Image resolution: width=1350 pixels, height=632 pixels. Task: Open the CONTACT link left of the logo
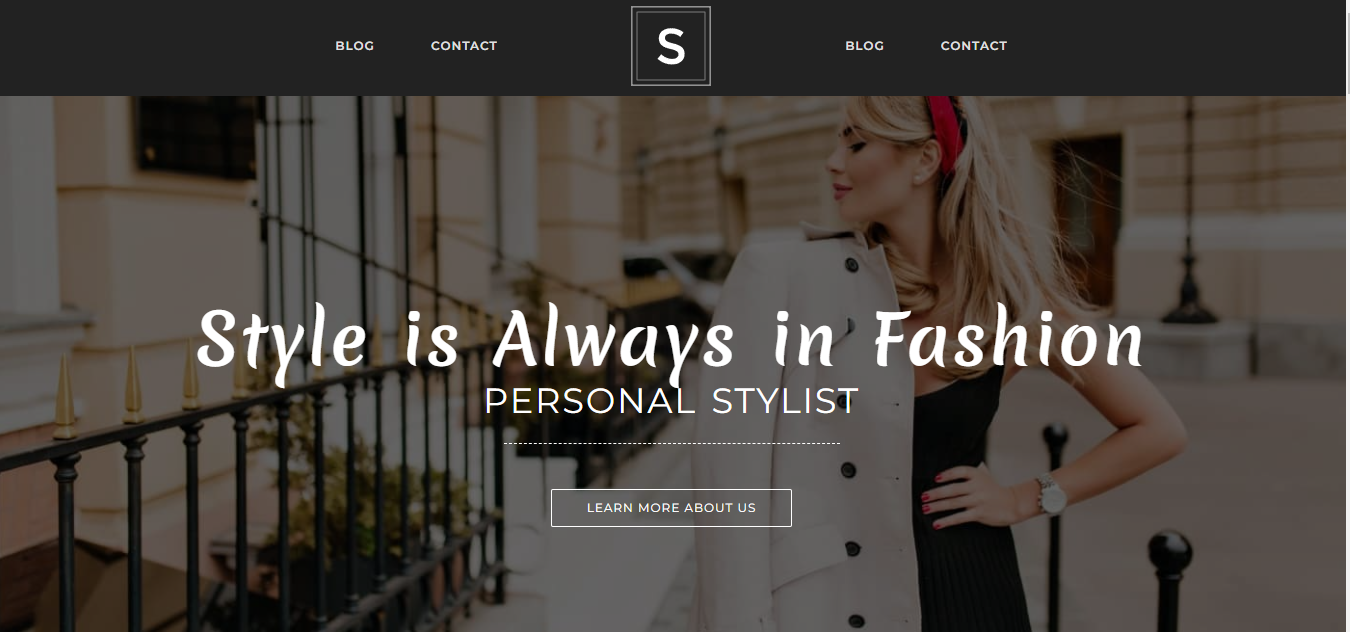click(x=464, y=46)
